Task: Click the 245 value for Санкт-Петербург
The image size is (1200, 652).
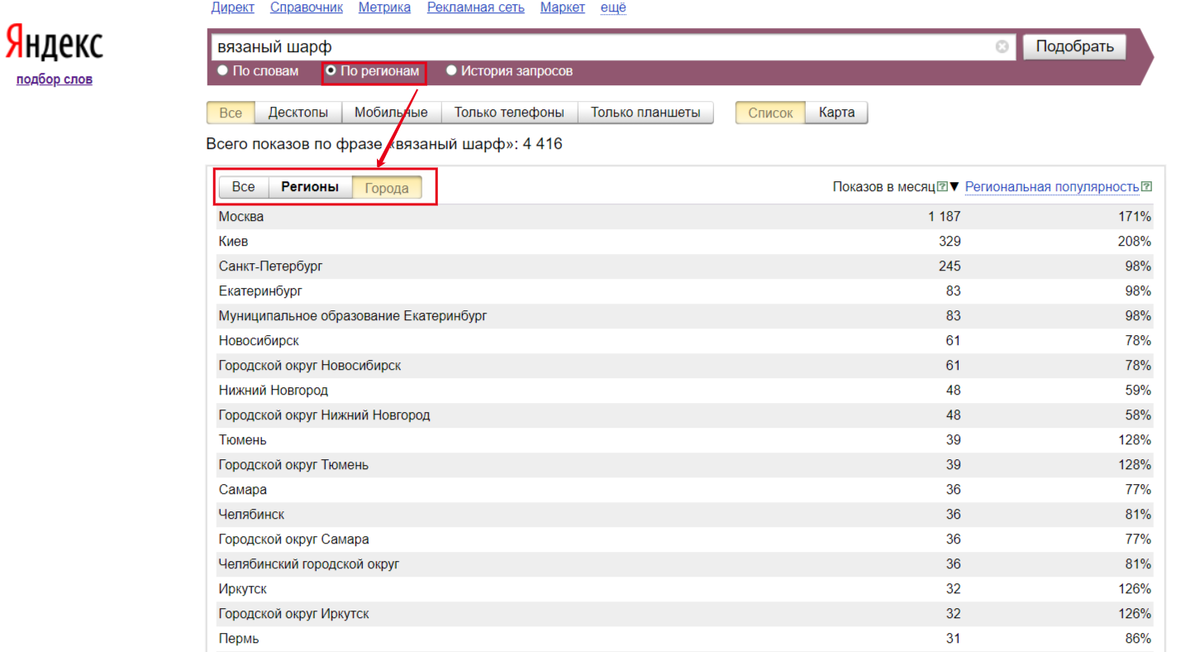Action: [950, 267]
